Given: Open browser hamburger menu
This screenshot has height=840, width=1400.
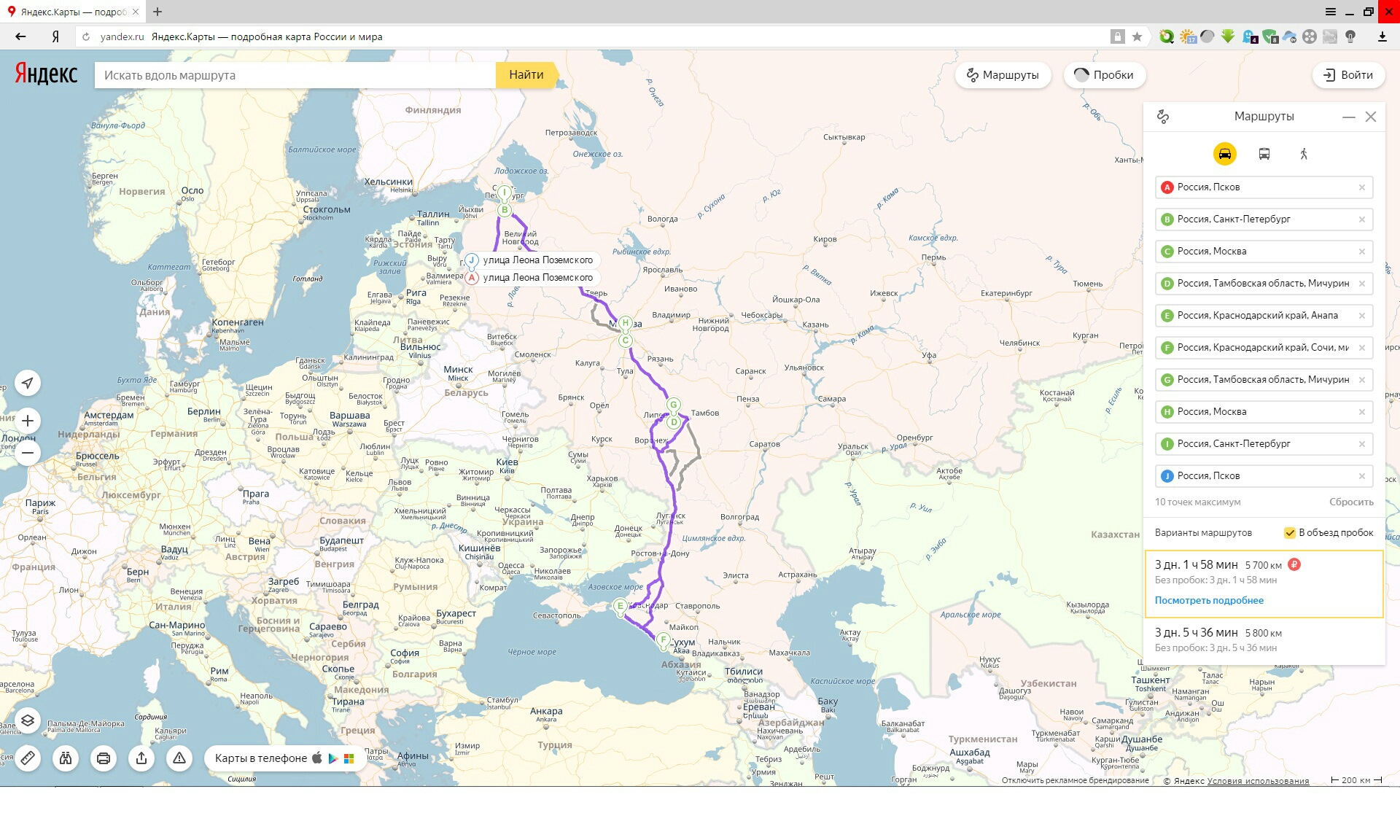Looking at the screenshot, I should [1330, 12].
